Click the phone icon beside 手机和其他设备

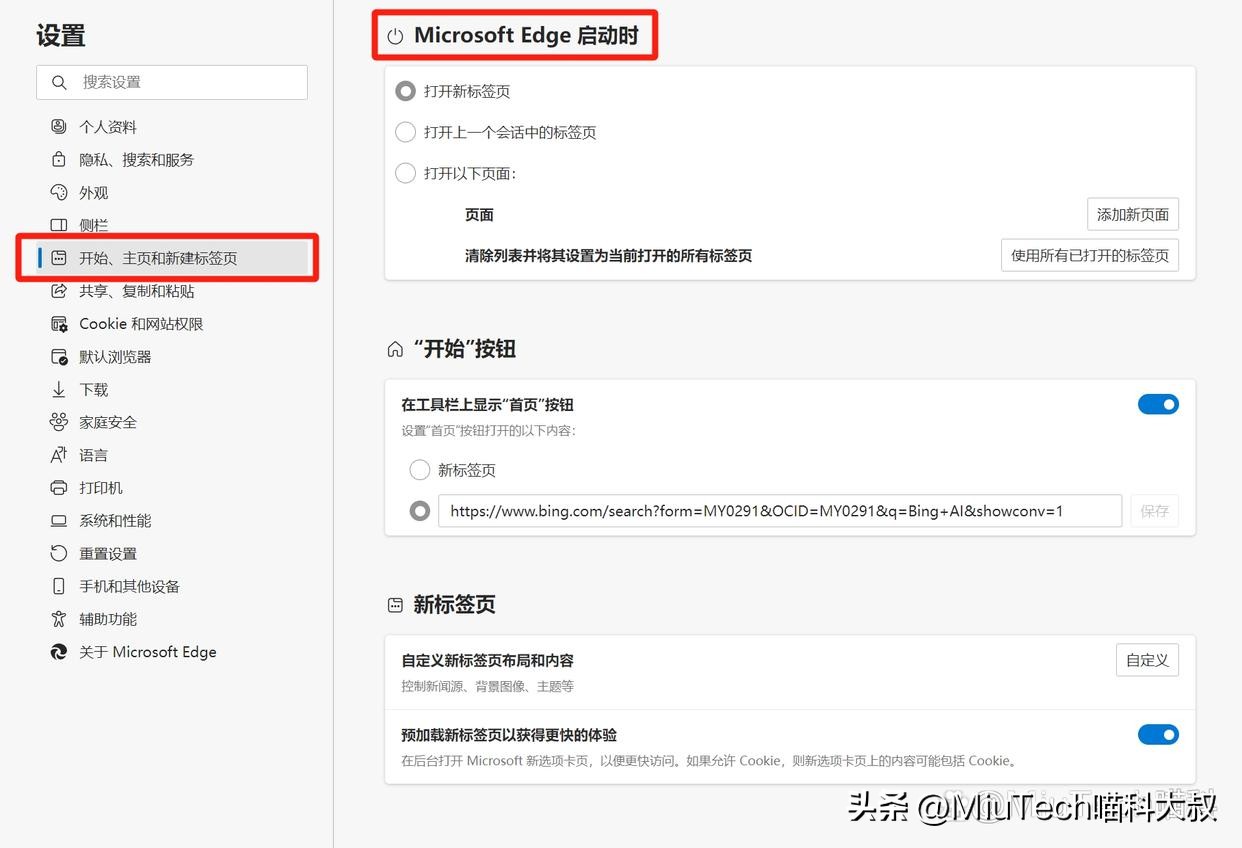click(59, 587)
